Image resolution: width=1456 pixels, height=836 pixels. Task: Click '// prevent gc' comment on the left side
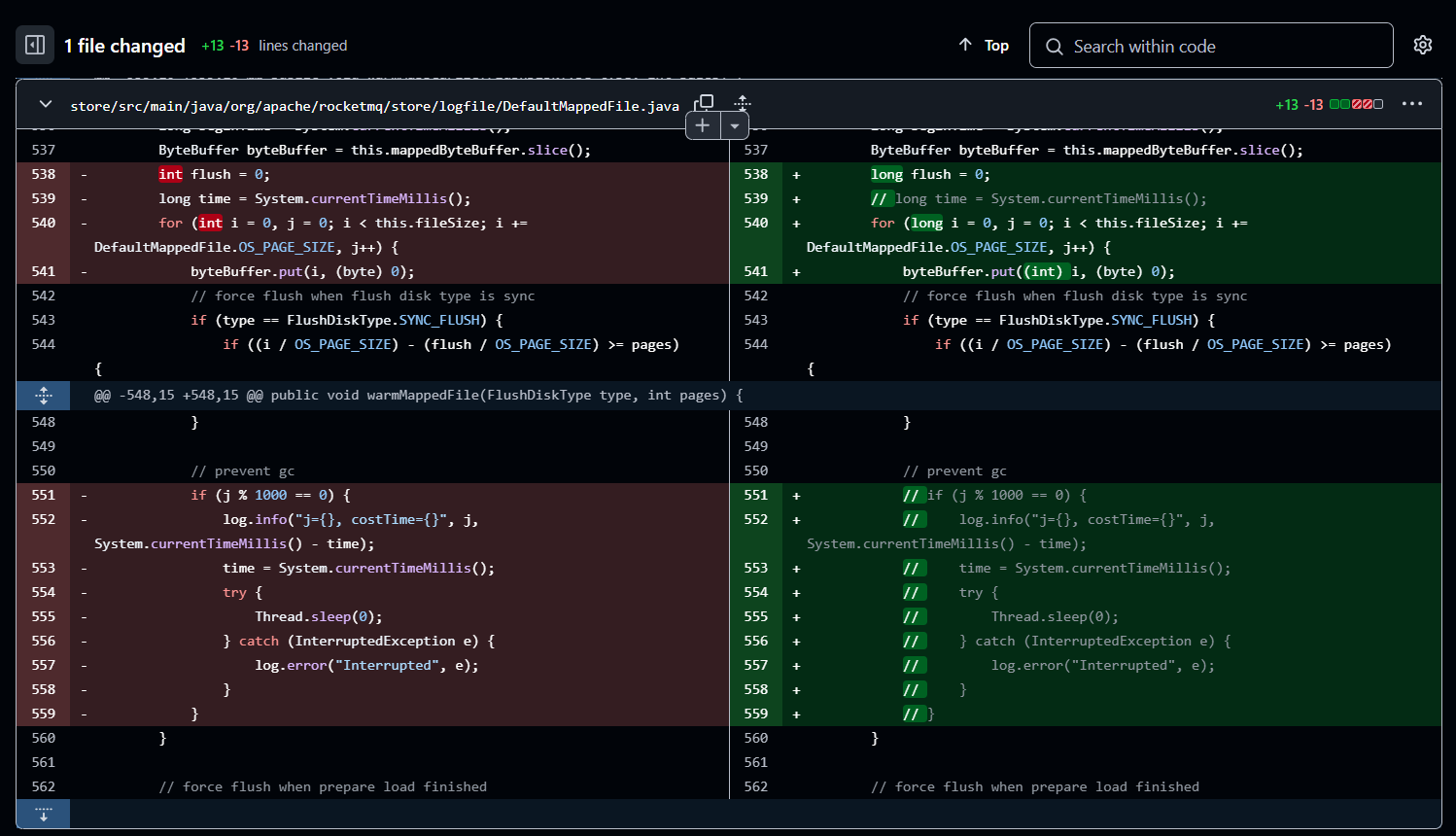(243, 470)
